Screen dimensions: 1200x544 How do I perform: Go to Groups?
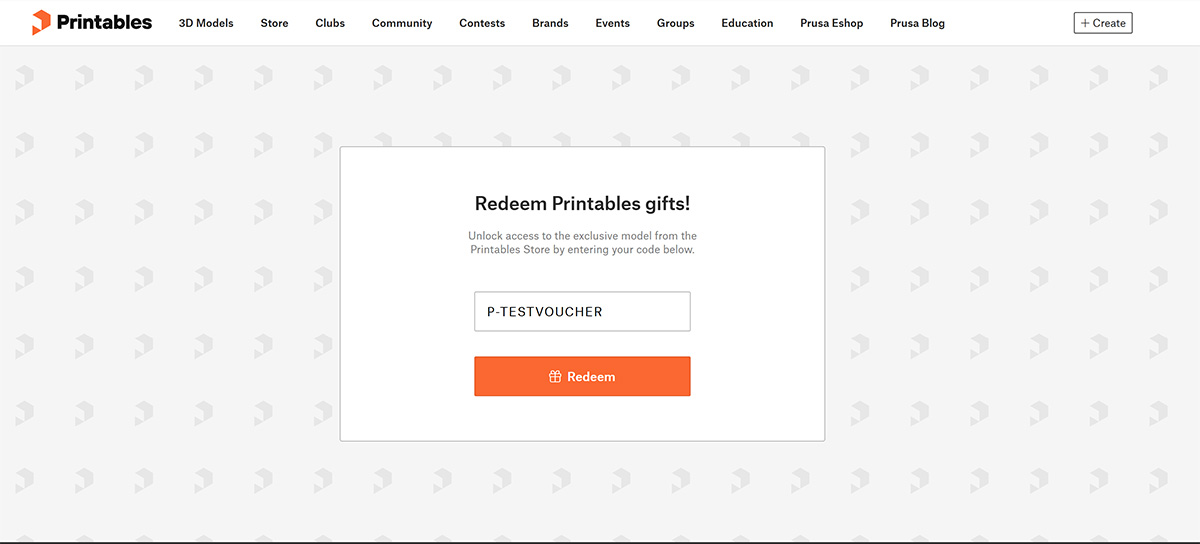[x=676, y=23]
